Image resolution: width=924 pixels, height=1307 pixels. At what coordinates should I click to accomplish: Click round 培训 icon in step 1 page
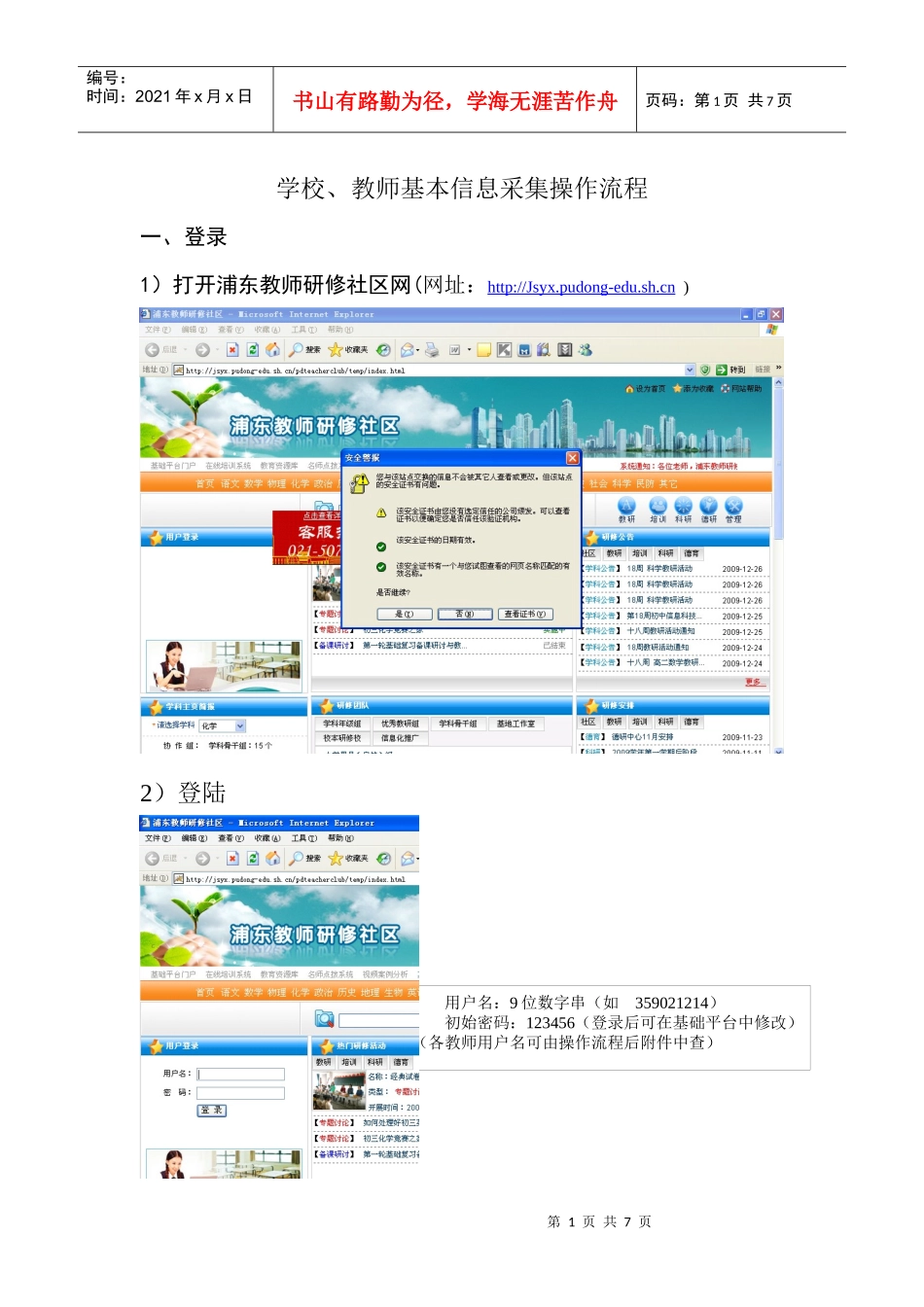pos(657,506)
